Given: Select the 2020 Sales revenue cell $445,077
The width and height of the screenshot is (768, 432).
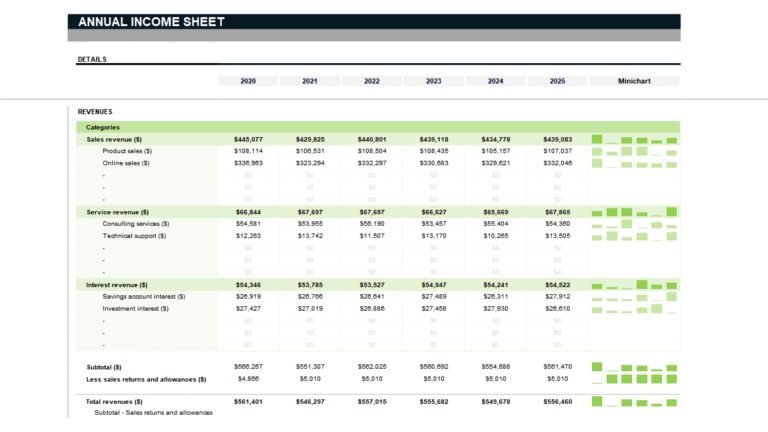Looking at the screenshot, I should click(248, 139).
